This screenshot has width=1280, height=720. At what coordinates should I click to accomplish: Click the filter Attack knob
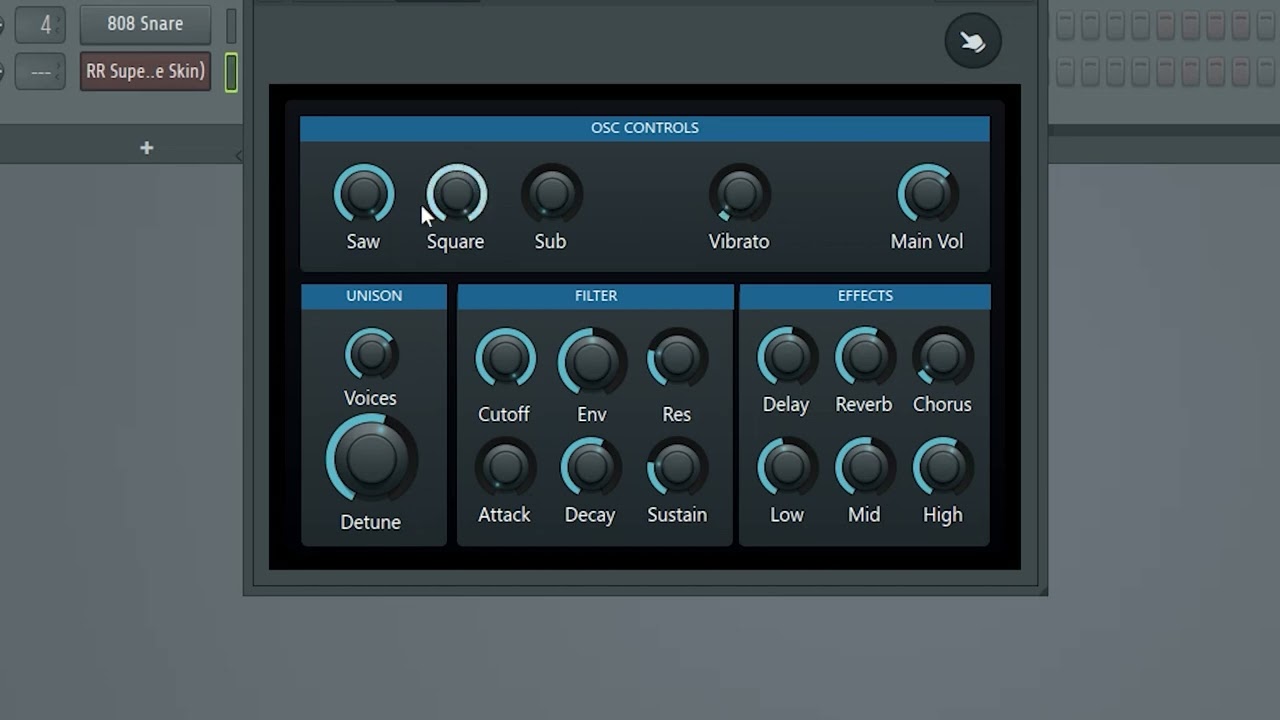(505, 466)
